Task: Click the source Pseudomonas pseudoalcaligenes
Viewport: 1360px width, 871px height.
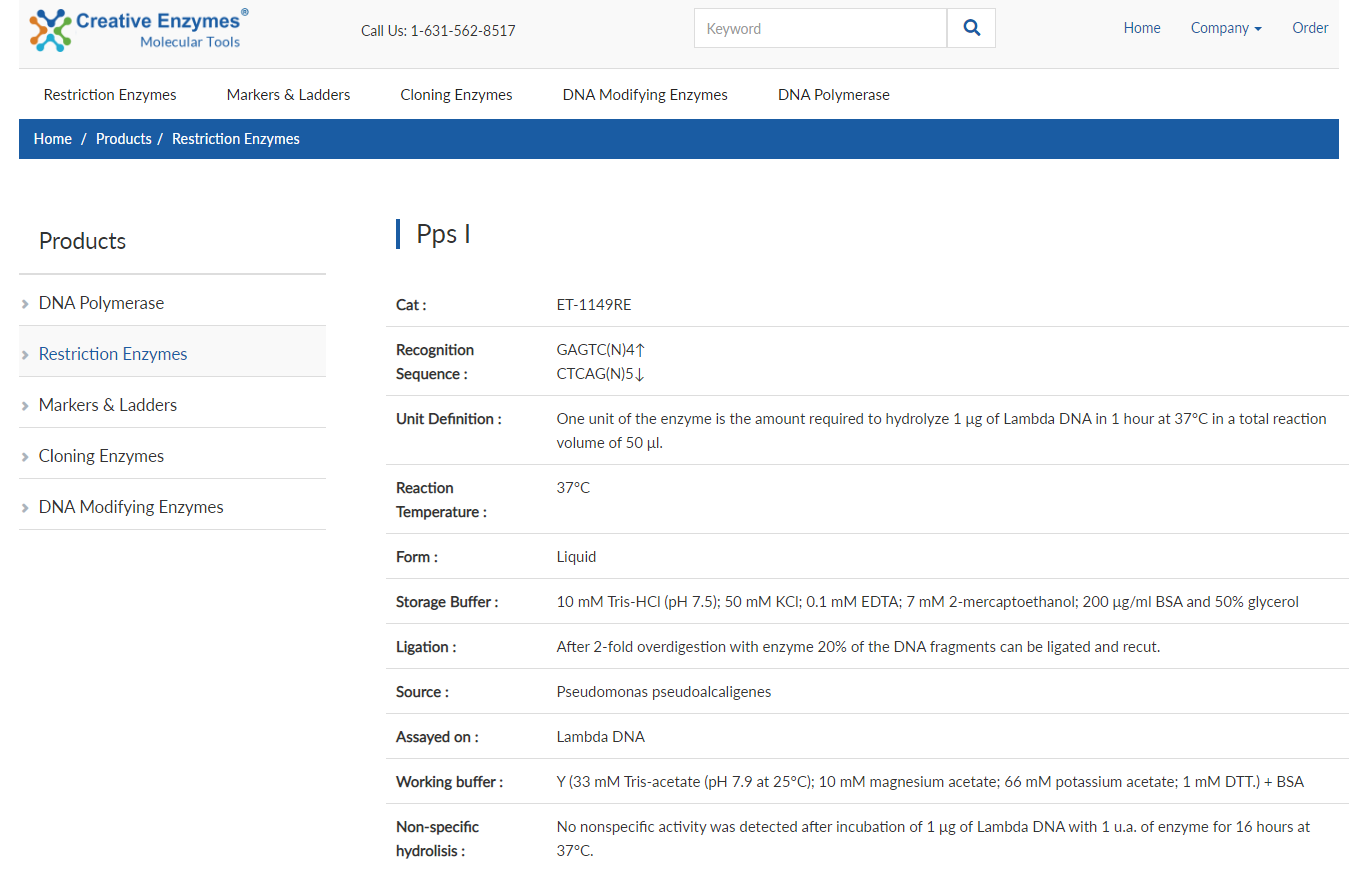Action: [664, 692]
